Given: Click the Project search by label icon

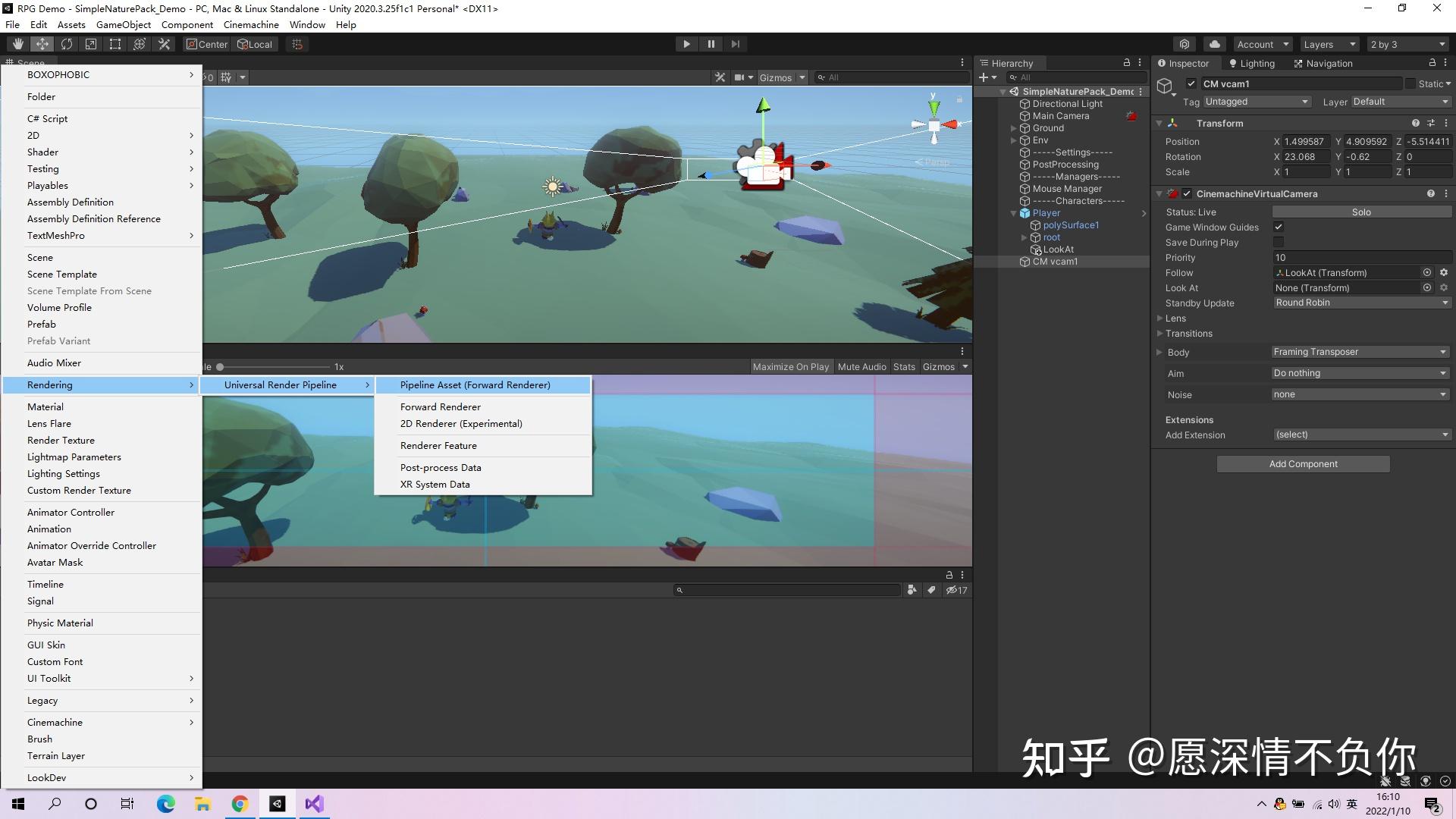Looking at the screenshot, I should tap(931, 590).
